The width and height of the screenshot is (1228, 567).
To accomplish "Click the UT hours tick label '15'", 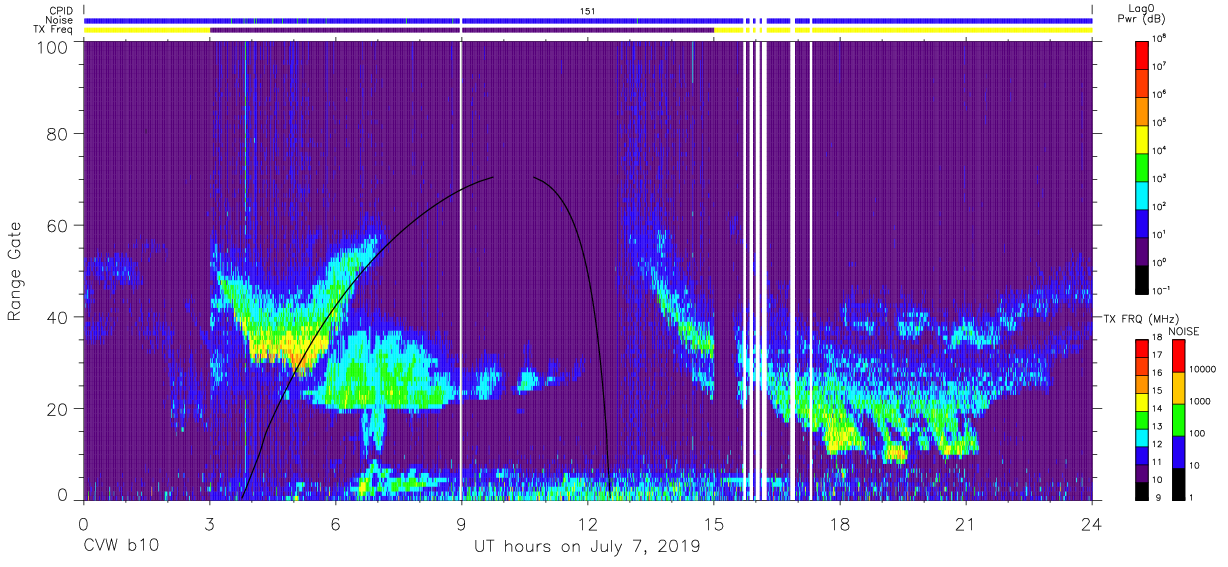I will tap(714, 524).
